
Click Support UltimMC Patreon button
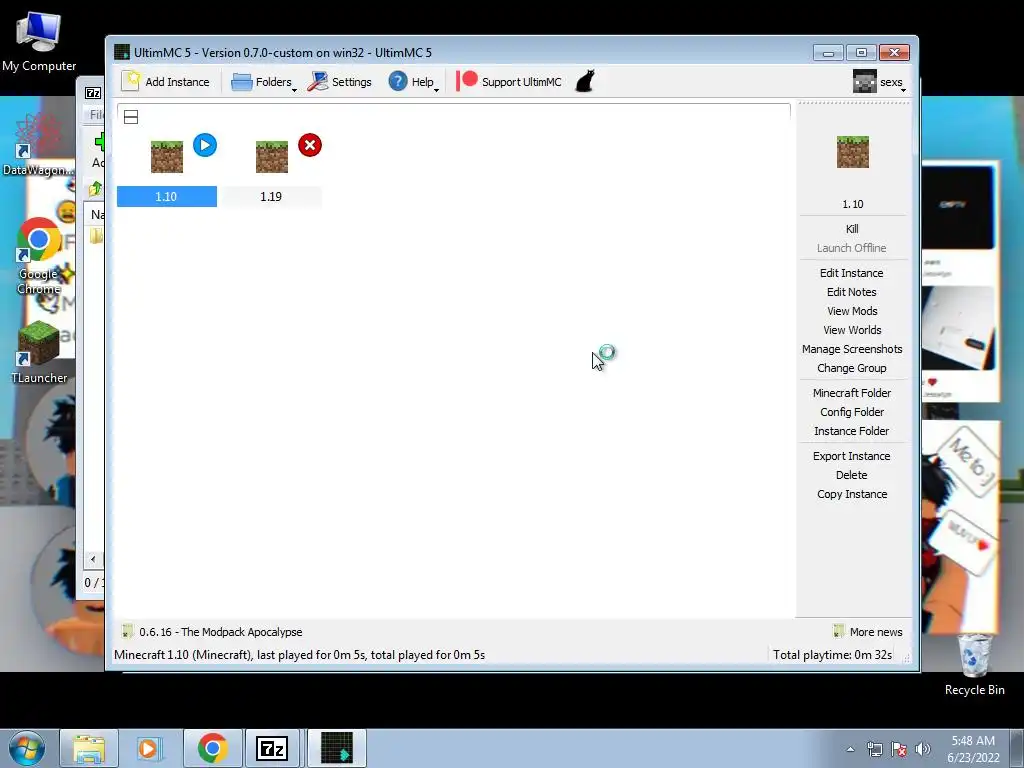(x=509, y=82)
